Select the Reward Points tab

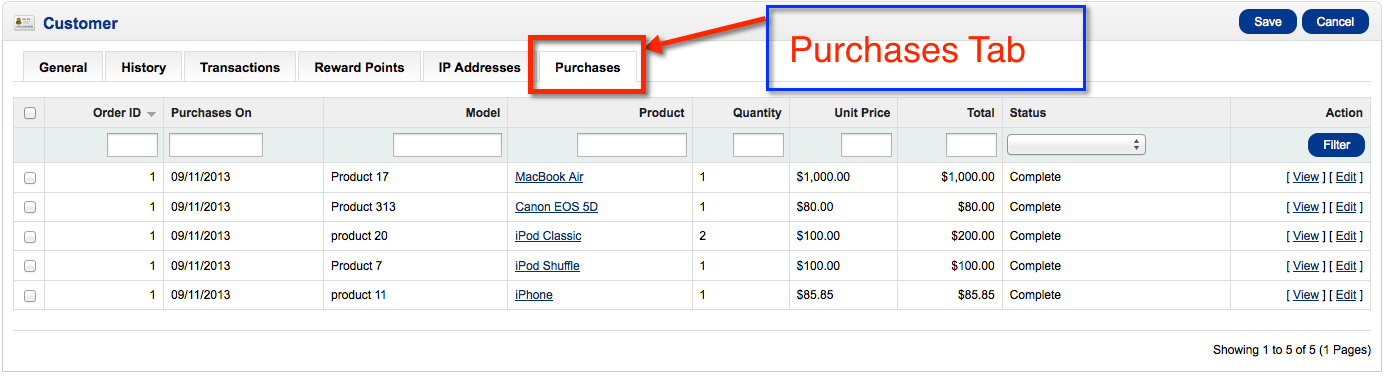[359, 67]
